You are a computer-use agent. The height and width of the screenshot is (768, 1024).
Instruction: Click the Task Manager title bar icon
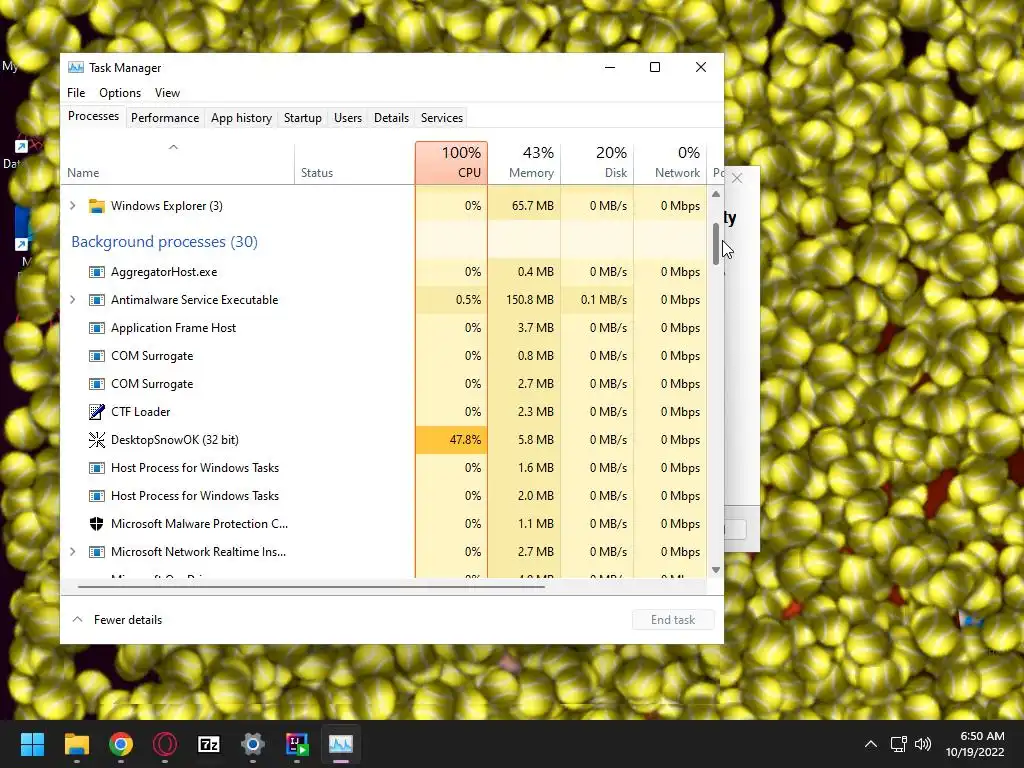click(76, 67)
